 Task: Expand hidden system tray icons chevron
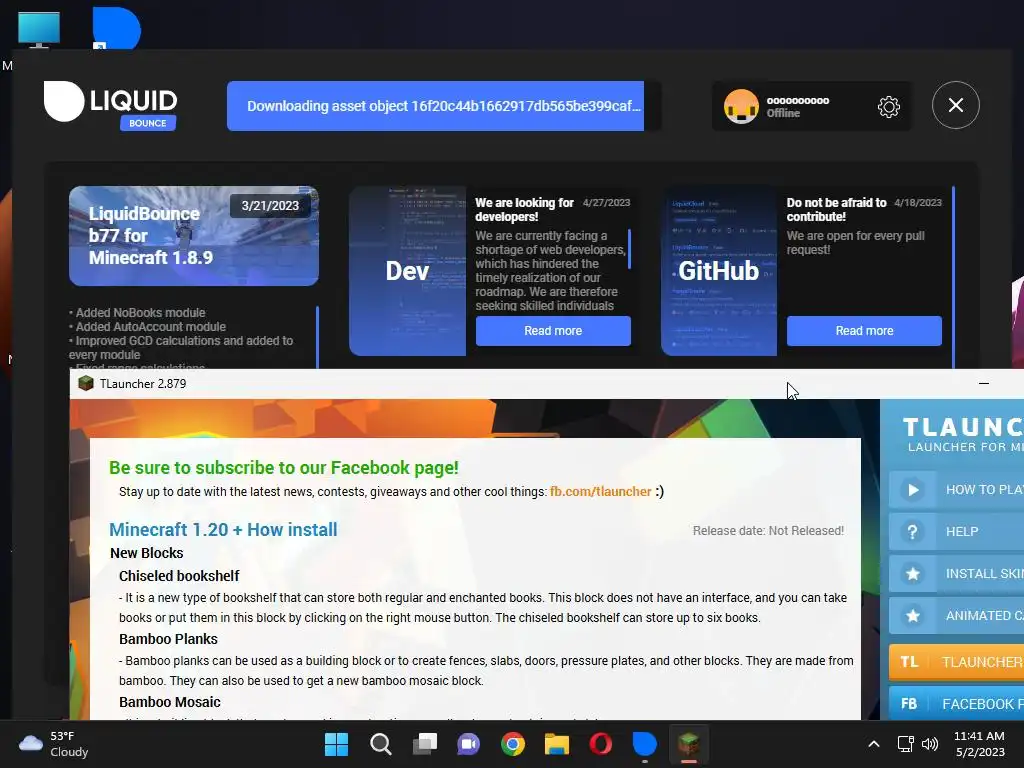click(873, 744)
